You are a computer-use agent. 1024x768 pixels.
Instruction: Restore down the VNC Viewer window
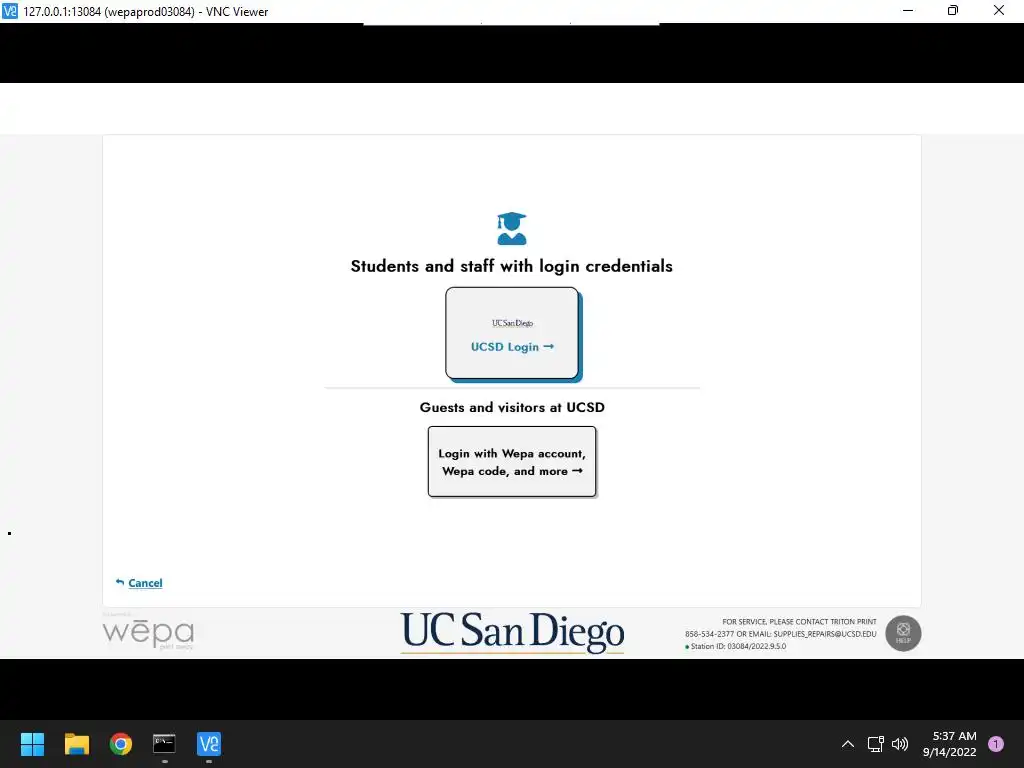(x=953, y=10)
